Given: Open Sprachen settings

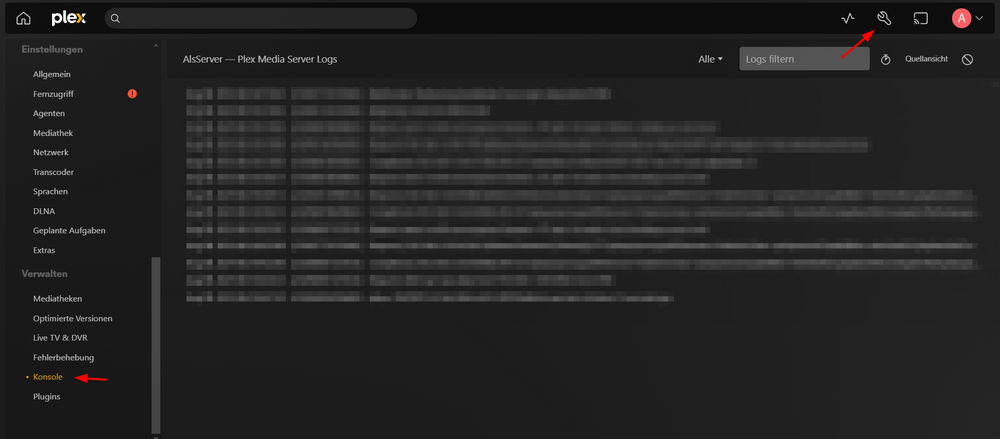Looking at the screenshot, I should (50, 191).
